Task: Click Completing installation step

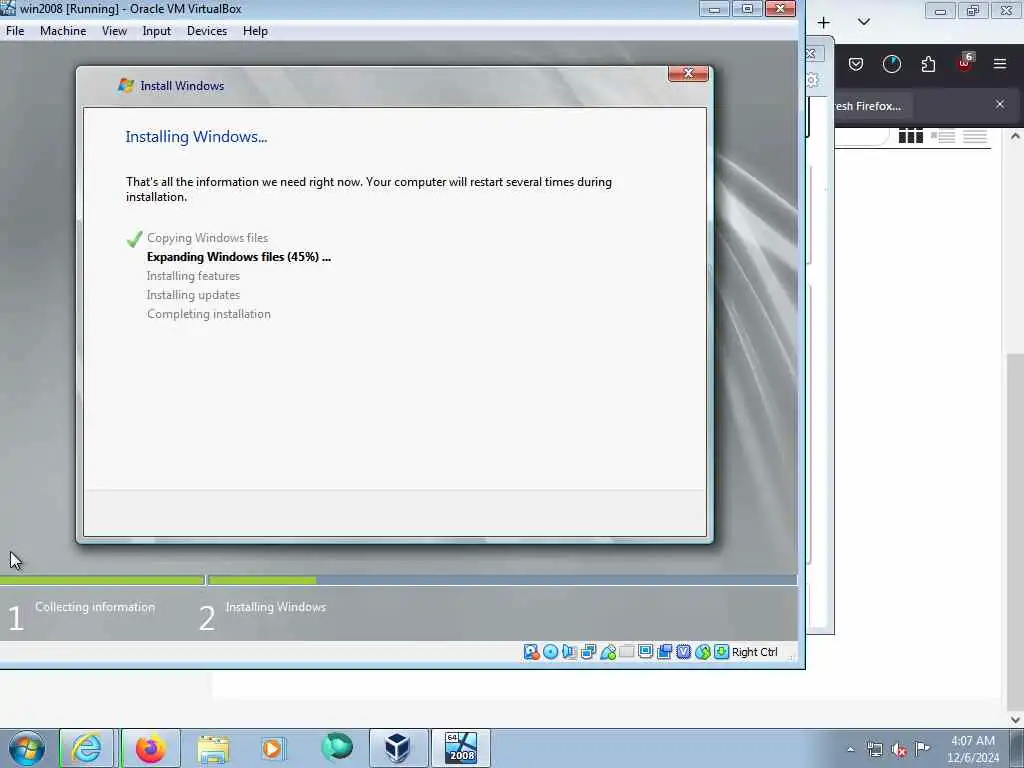Action: (x=208, y=313)
